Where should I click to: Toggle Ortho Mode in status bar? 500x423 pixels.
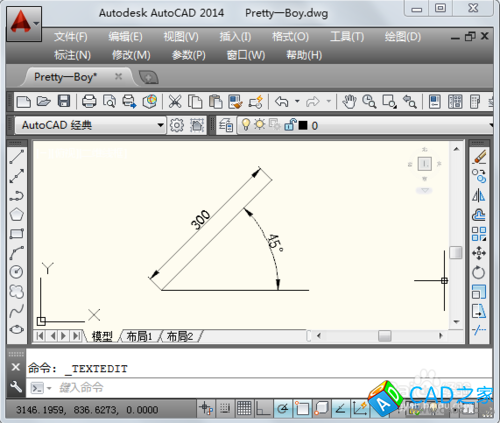click(x=263, y=409)
